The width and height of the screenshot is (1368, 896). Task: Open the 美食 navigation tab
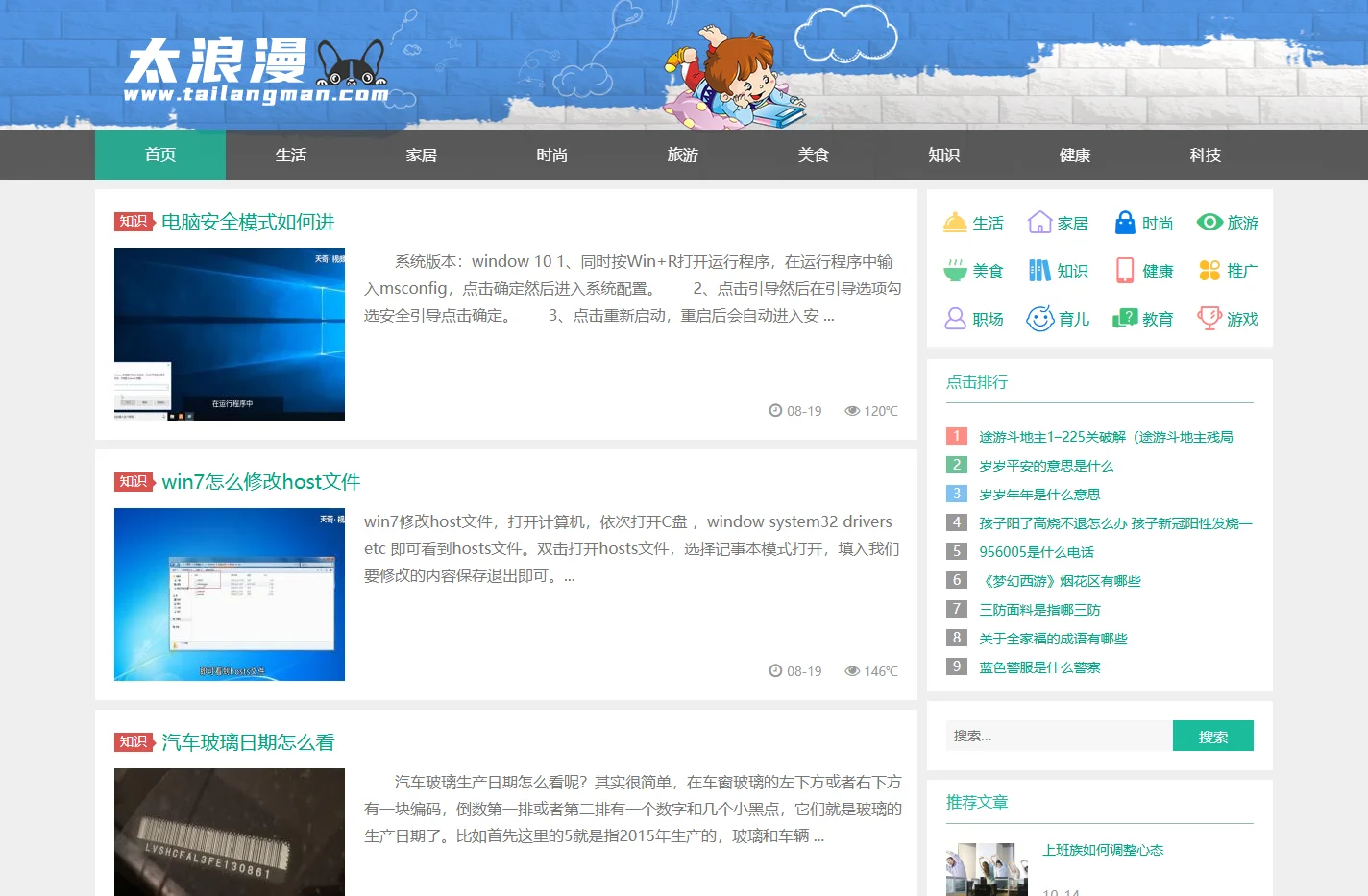[x=814, y=155]
